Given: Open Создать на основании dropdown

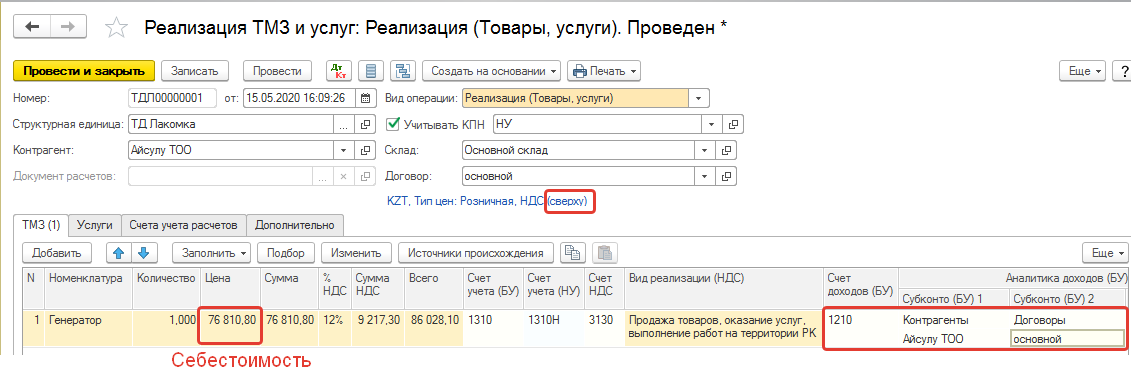Looking at the screenshot, I should coord(491,71).
